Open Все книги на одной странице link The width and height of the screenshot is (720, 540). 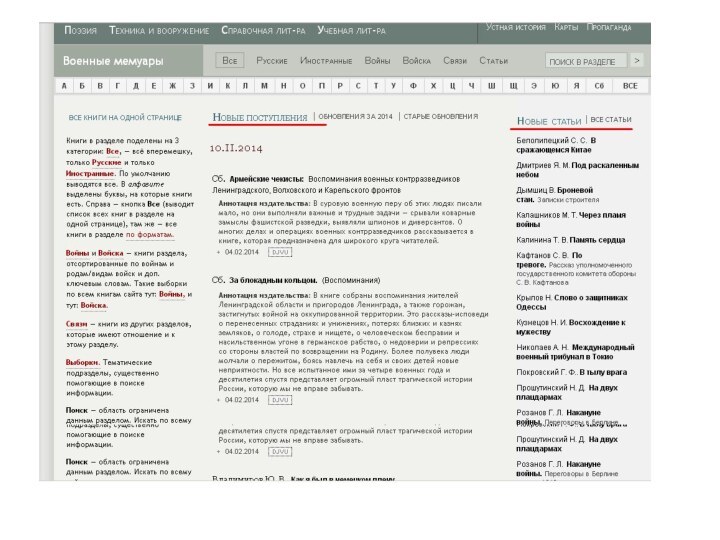click(x=124, y=117)
